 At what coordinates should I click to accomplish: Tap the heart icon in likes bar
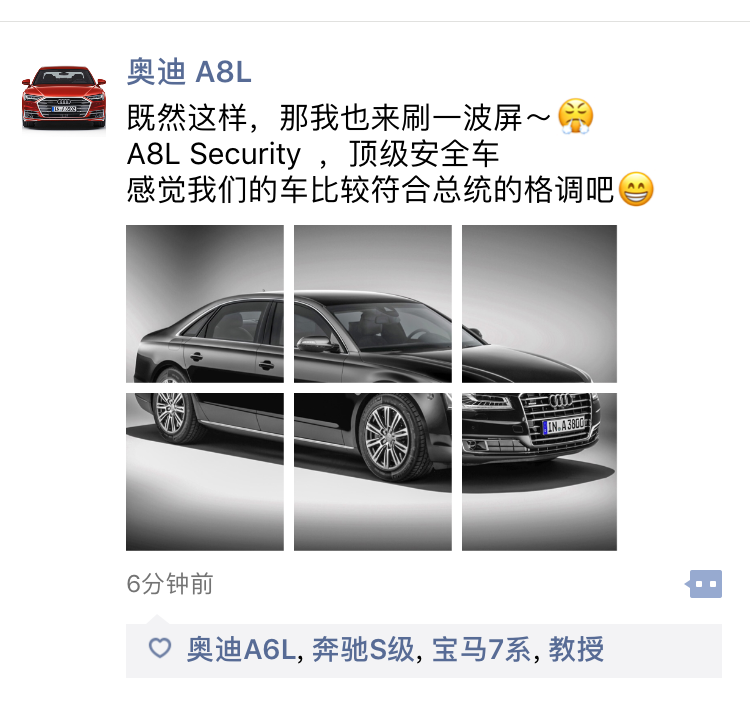160,648
